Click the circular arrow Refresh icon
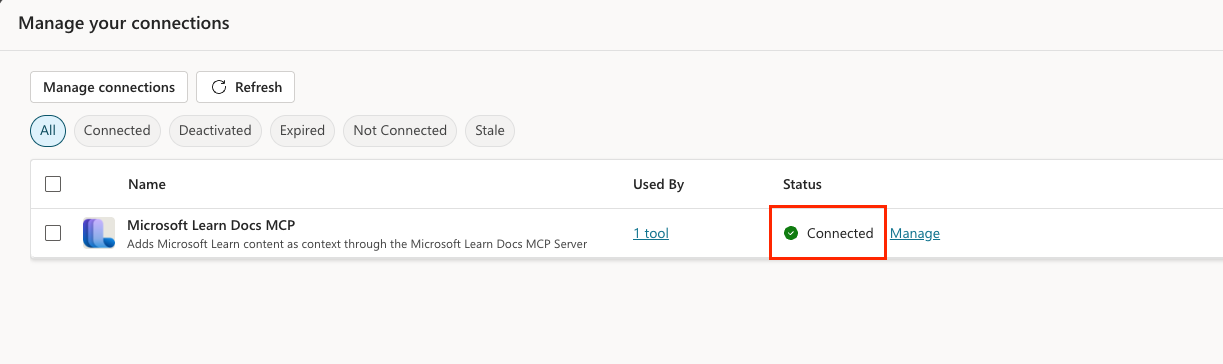Image resolution: width=1223 pixels, height=364 pixels. (x=219, y=87)
